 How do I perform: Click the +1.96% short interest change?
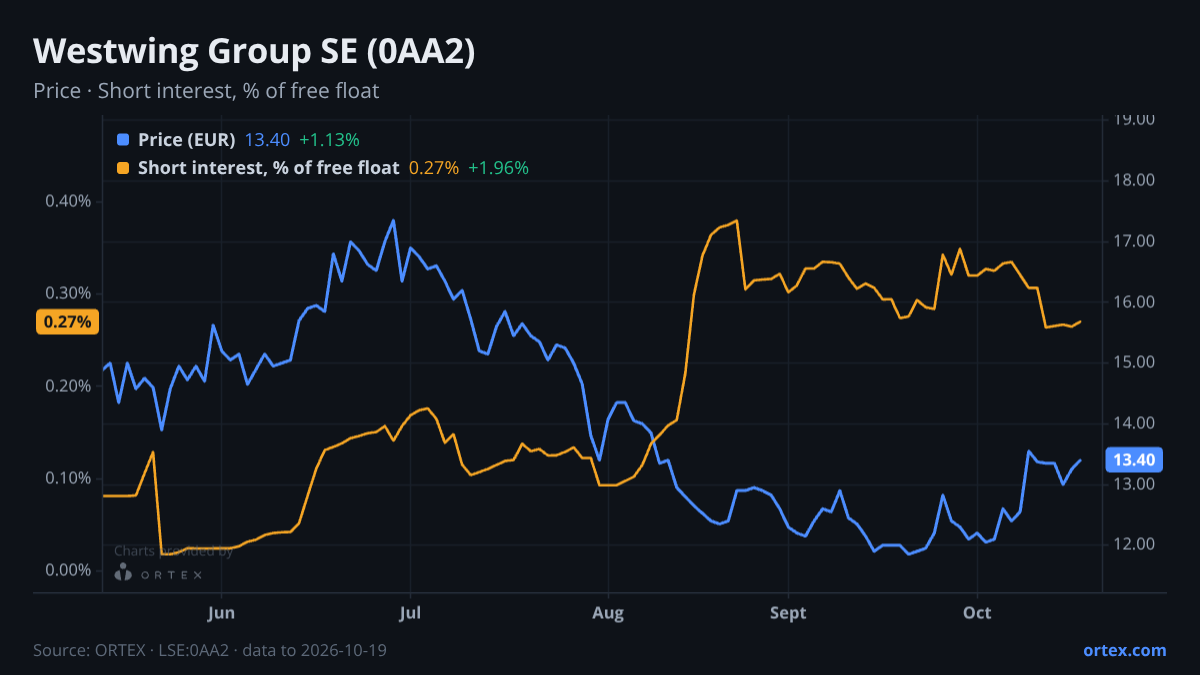click(498, 168)
